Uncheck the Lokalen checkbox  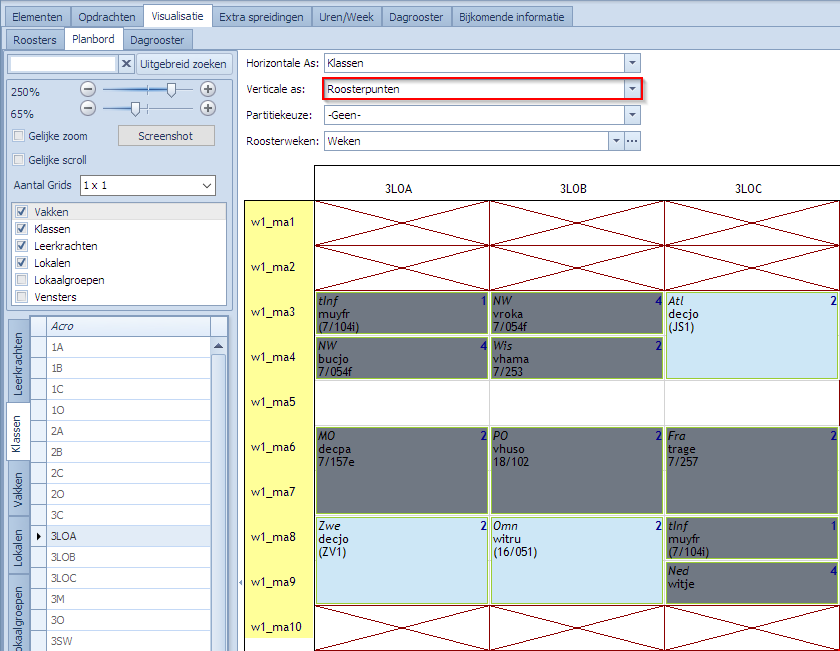pyautogui.click(x=21, y=263)
